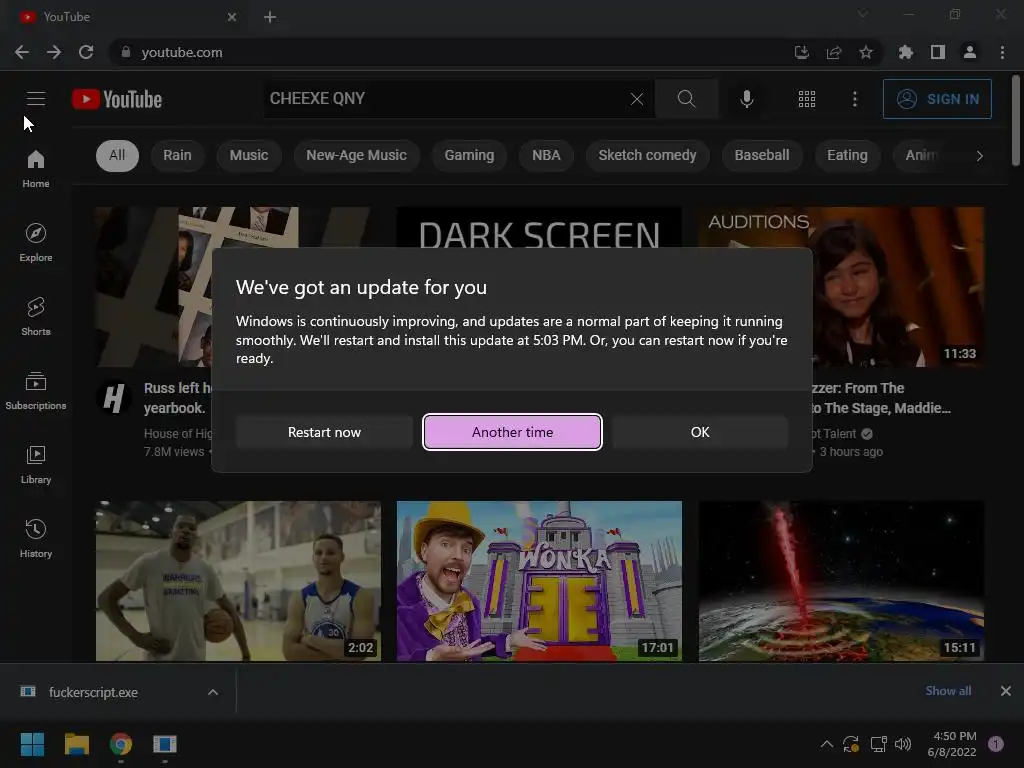The image size is (1024, 768).
Task: Show hidden tray icons chevron
Action: [x=827, y=744]
